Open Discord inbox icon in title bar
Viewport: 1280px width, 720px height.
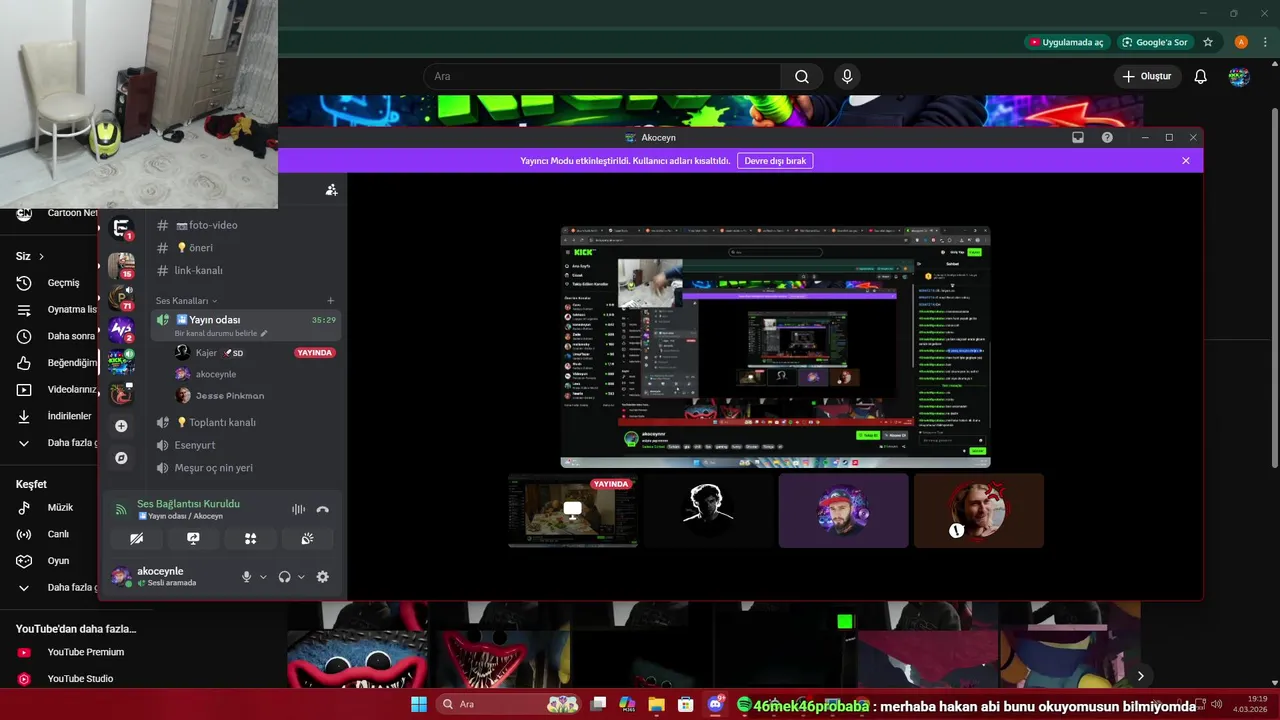click(x=1078, y=138)
